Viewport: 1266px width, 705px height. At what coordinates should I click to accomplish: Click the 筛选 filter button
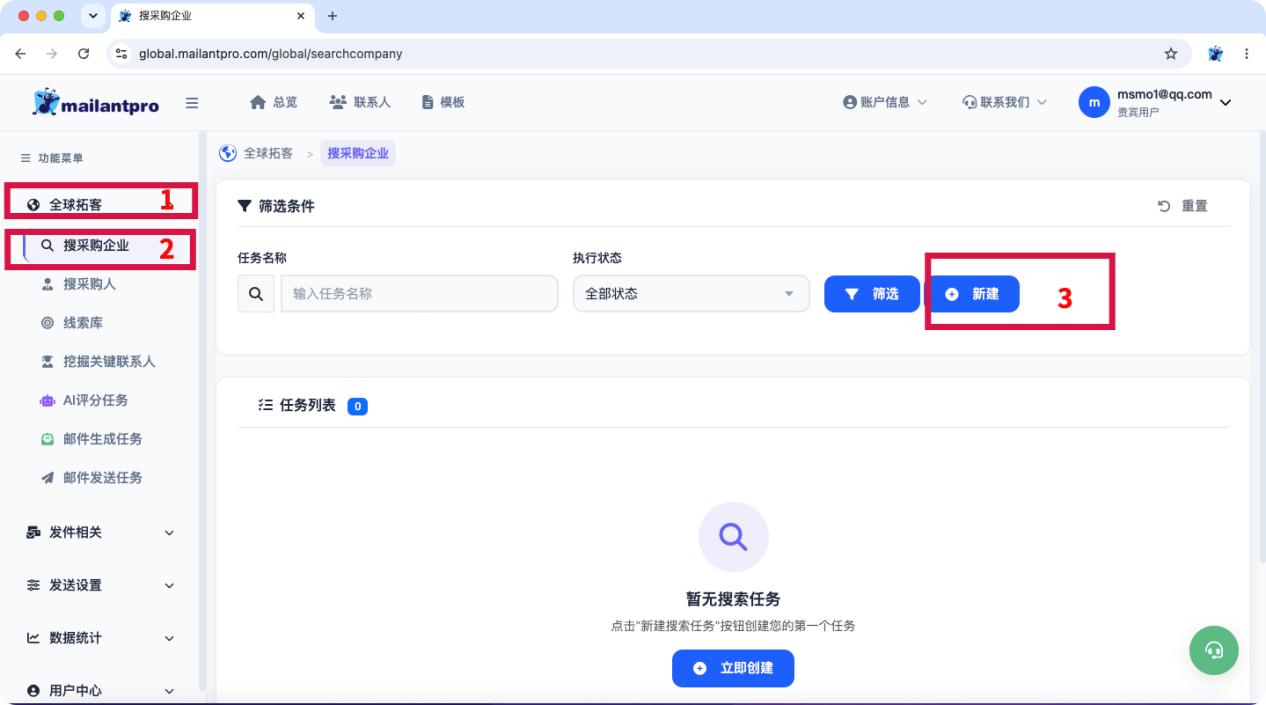(872, 294)
